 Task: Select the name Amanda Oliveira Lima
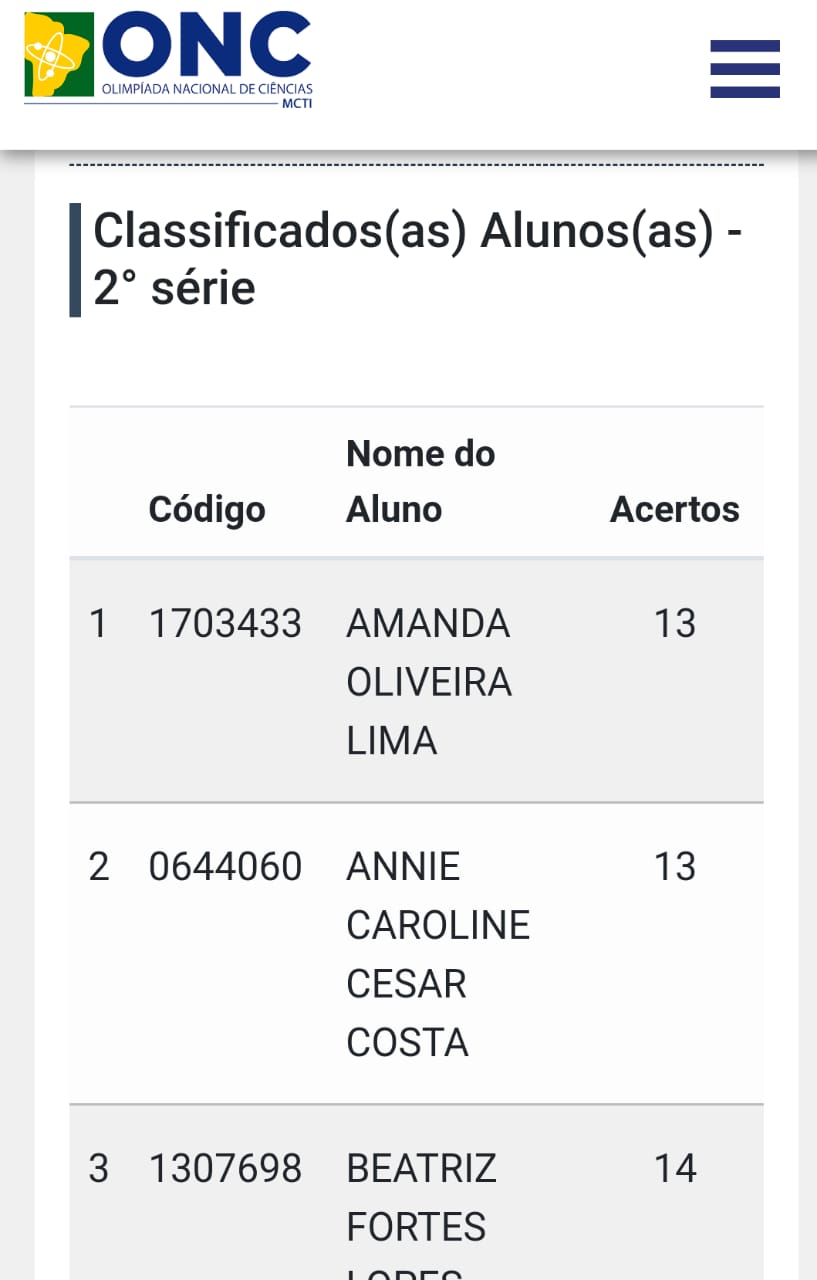[428, 682]
